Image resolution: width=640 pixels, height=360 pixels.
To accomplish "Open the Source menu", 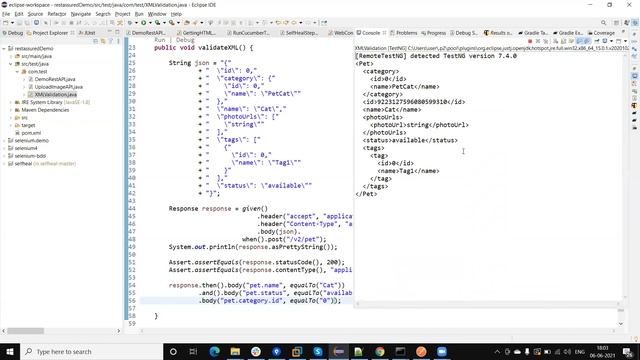I will point(35,14).
